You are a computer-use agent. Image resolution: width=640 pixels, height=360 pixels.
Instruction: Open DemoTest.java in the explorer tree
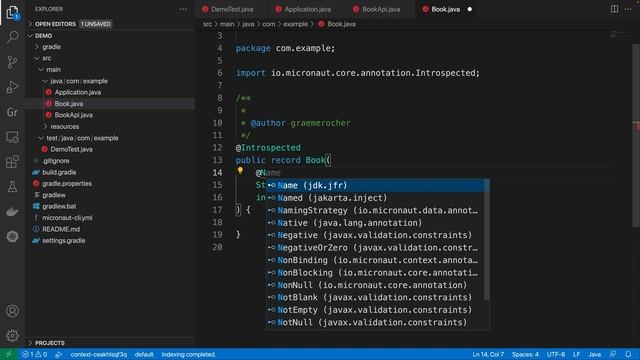click(111, 149)
